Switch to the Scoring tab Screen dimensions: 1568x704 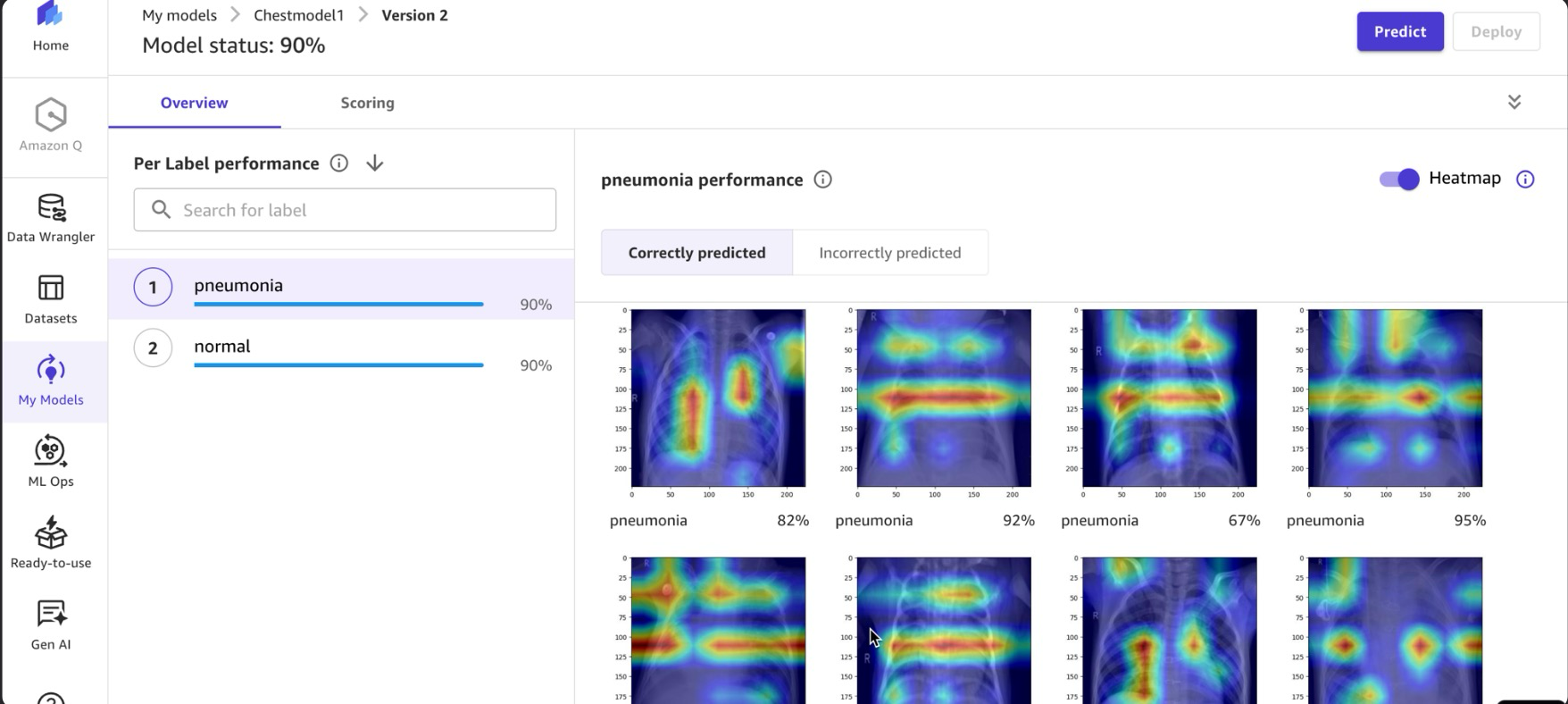coord(367,103)
